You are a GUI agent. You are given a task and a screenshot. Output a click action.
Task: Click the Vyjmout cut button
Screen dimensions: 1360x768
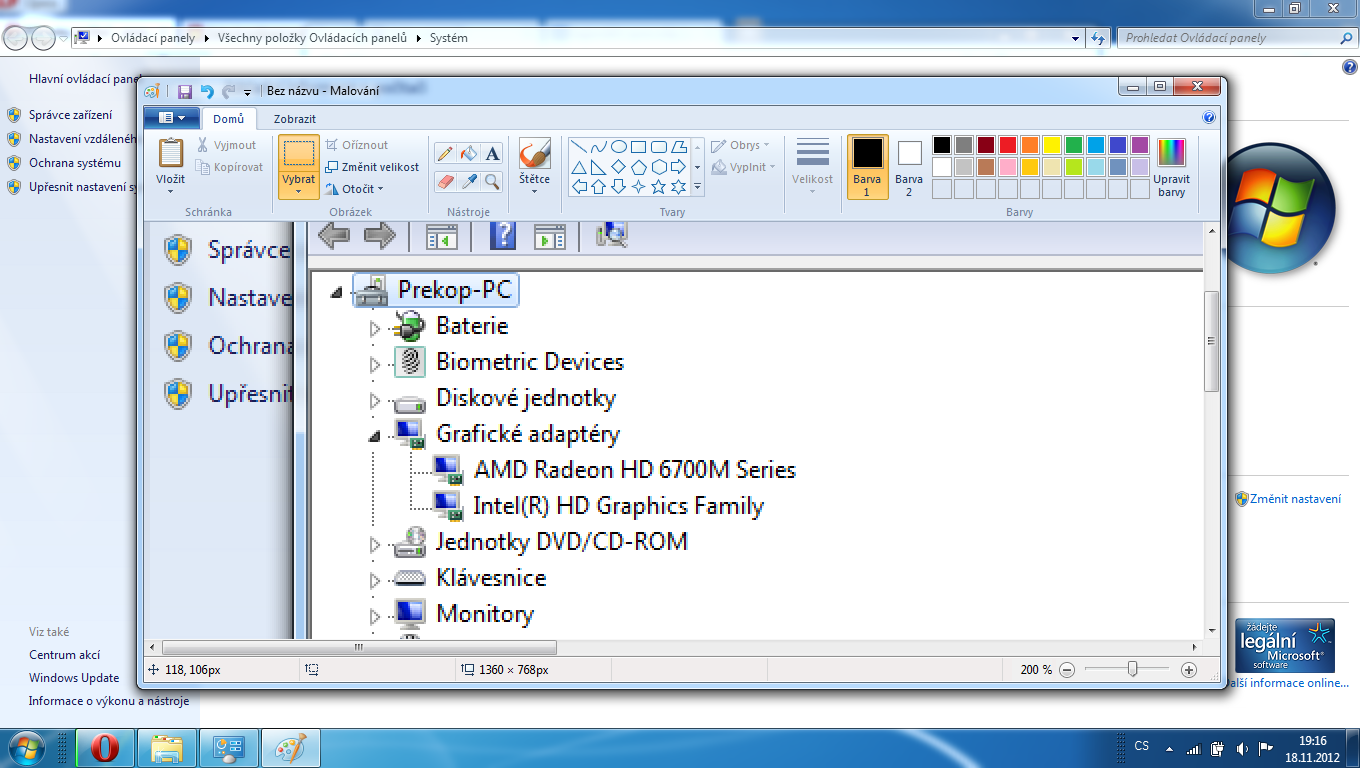(226, 145)
